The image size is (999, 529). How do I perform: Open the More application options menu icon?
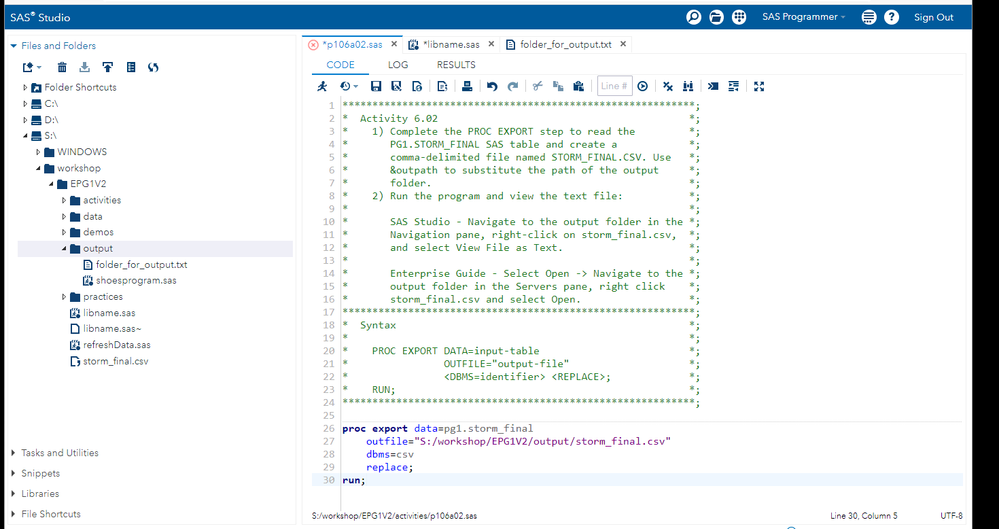(868, 17)
